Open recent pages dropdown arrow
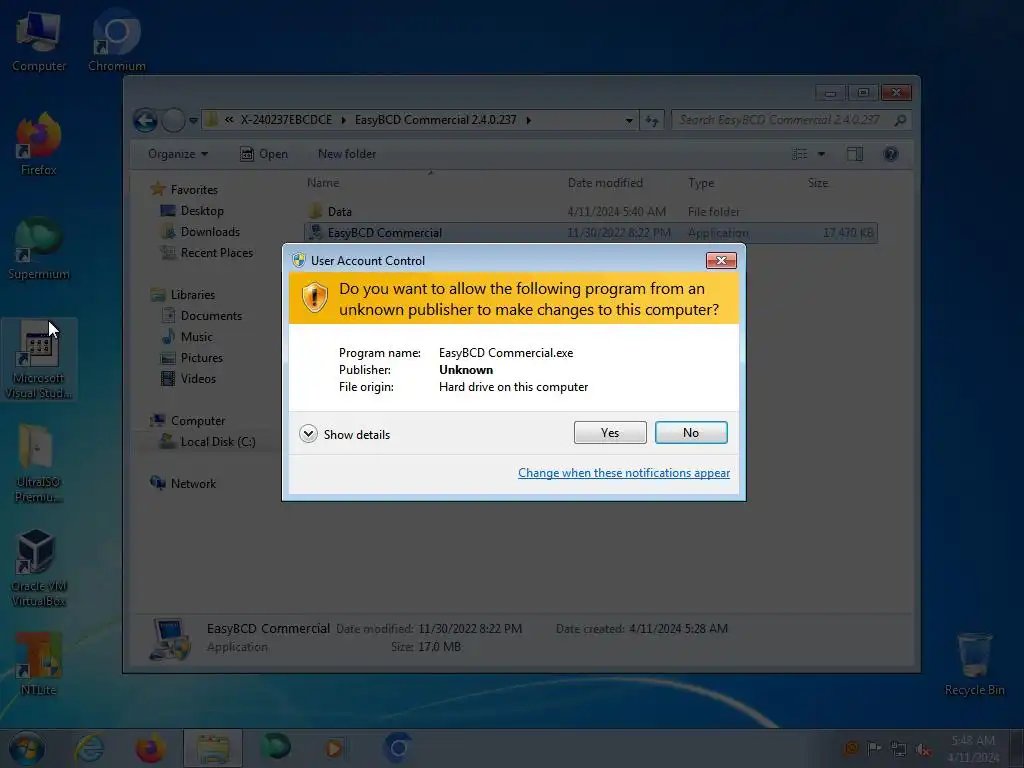 (x=193, y=120)
